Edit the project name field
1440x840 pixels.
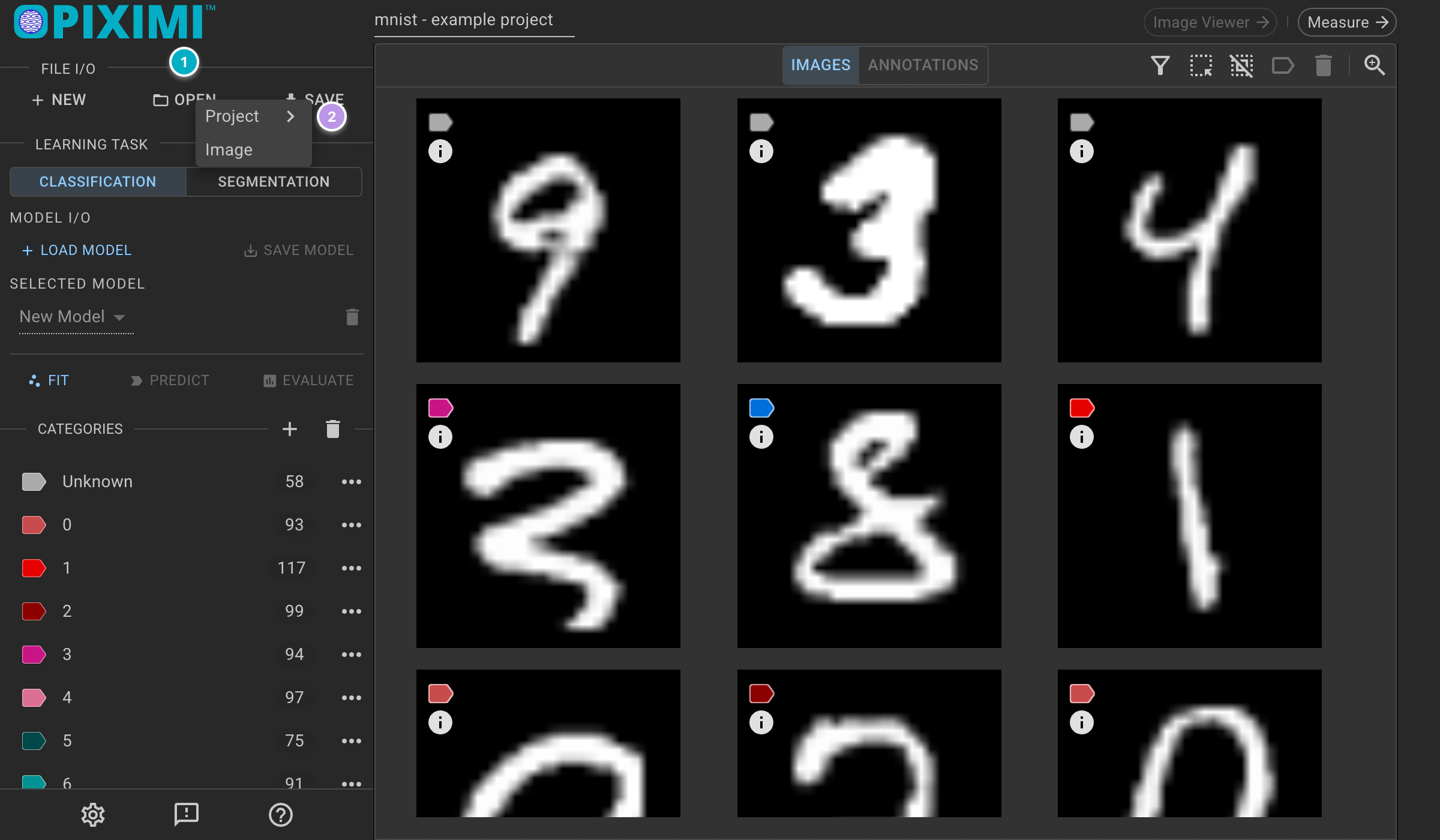[x=474, y=21]
